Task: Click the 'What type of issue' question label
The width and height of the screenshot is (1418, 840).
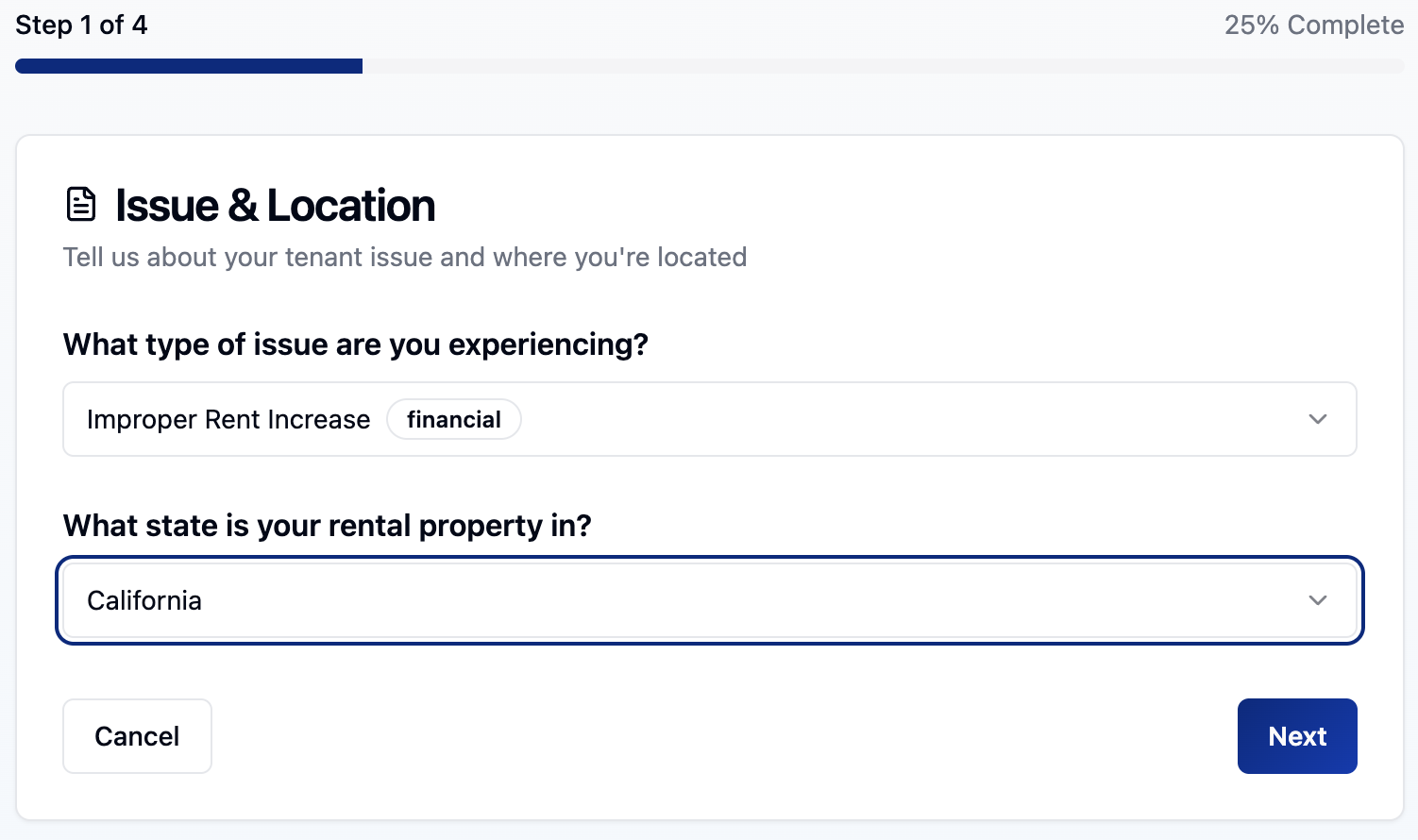Action: coord(355,344)
